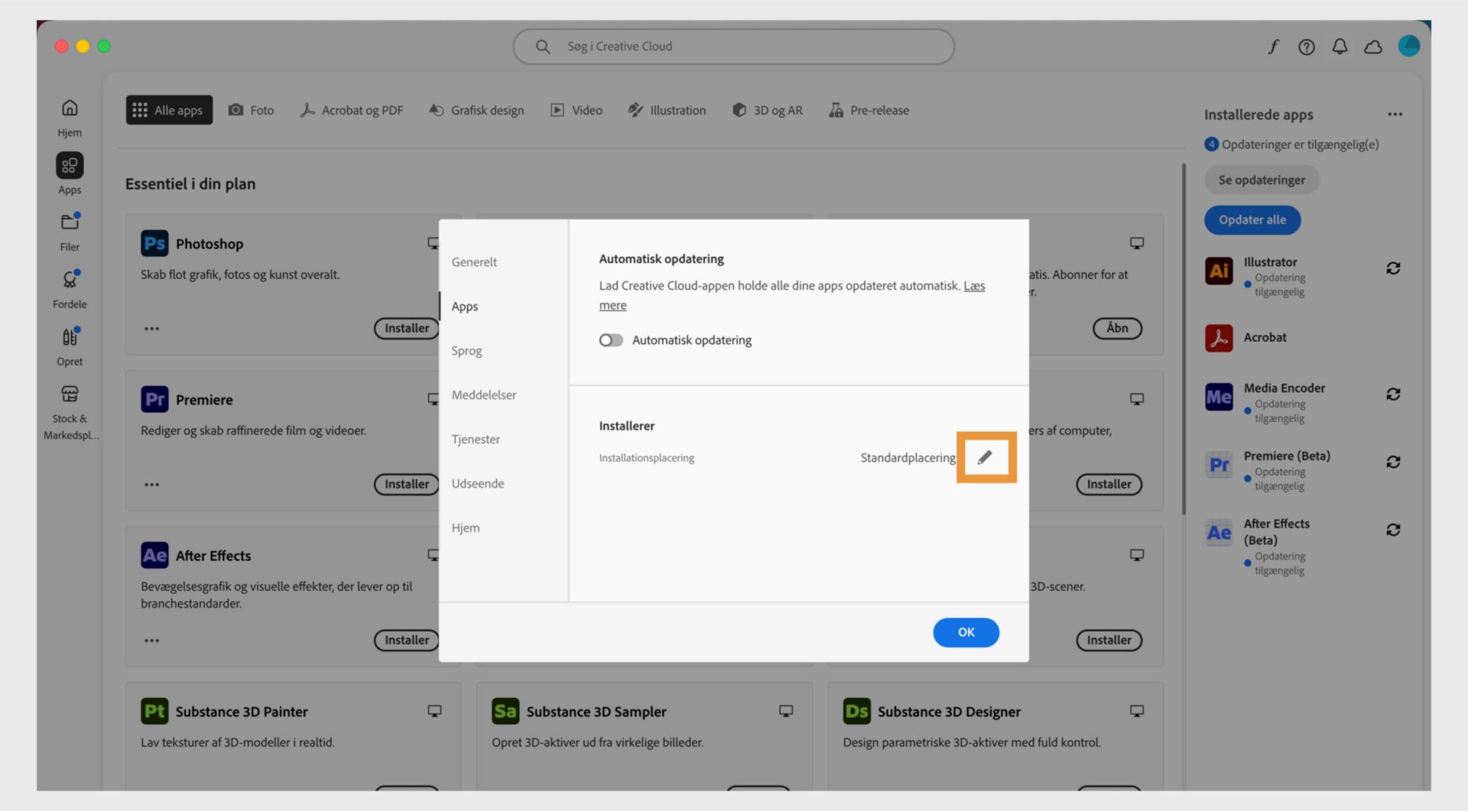
Task: Select the Apps settings tab in dialog
Action: tap(464, 306)
